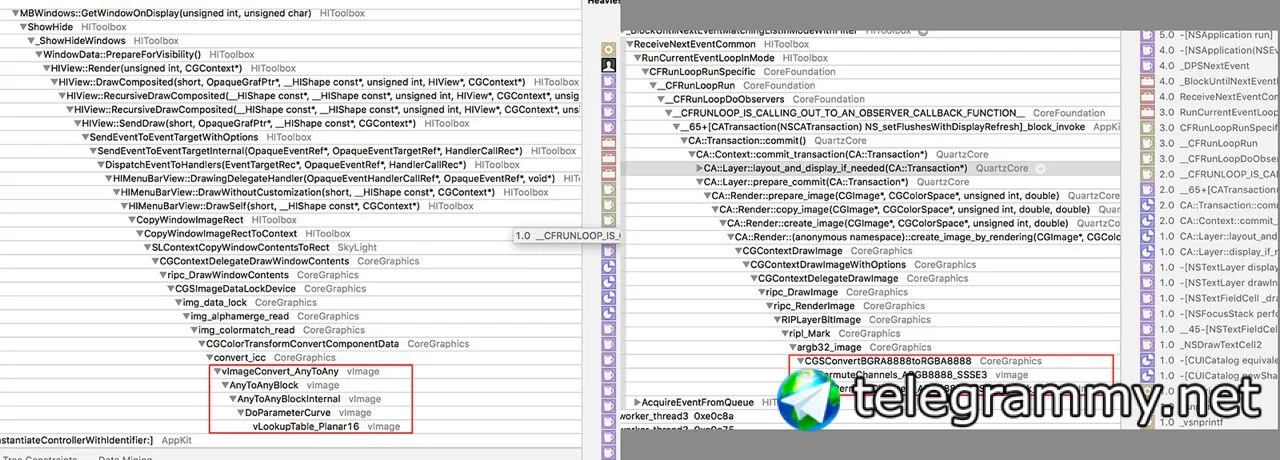1280x460 pixels.
Task: Click the focus arrow beside layout_and_display_if_needed QuartzCore
Action: pyautogui.click(x=1039, y=168)
